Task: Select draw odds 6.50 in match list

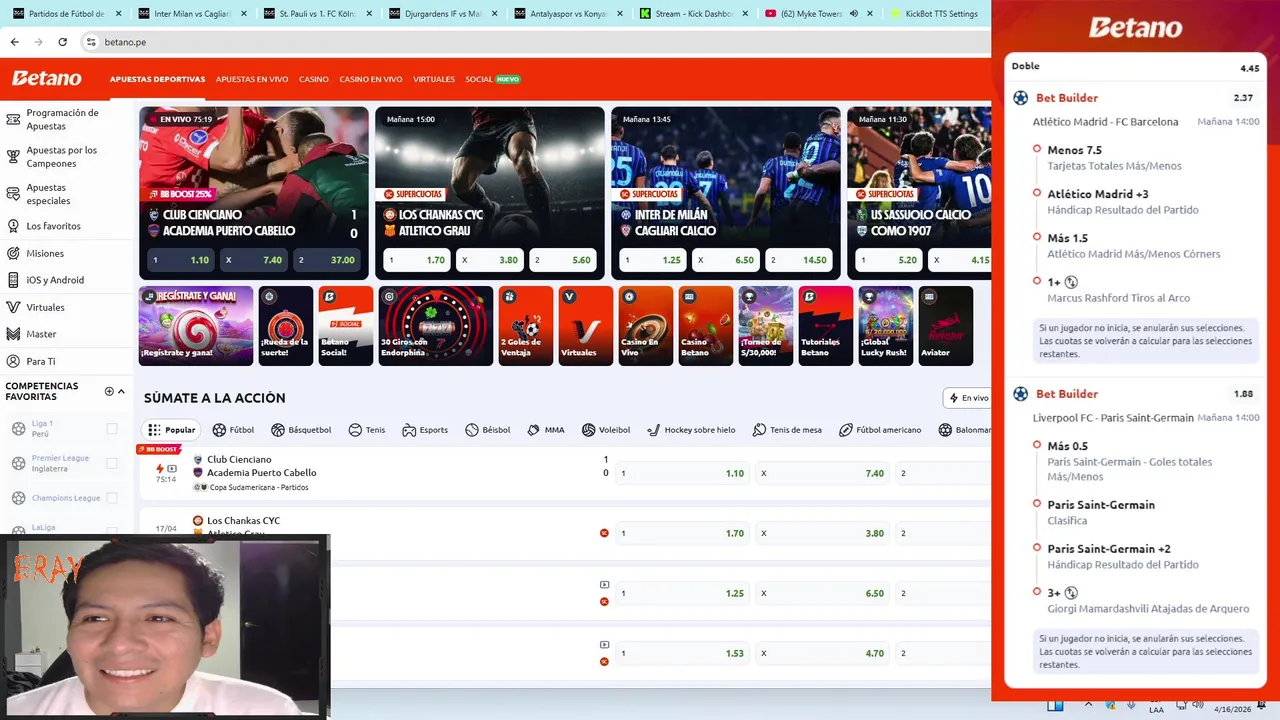Action: [x=822, y=593]
